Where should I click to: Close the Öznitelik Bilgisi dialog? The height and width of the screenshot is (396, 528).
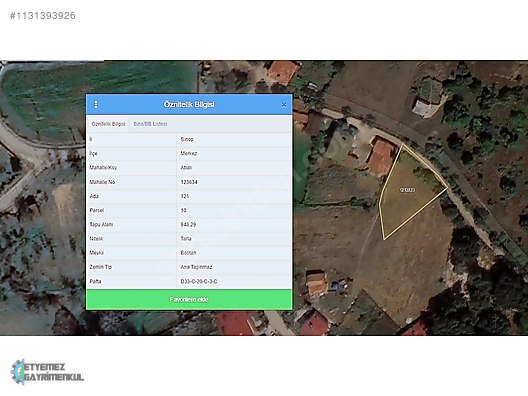[284, 105]
